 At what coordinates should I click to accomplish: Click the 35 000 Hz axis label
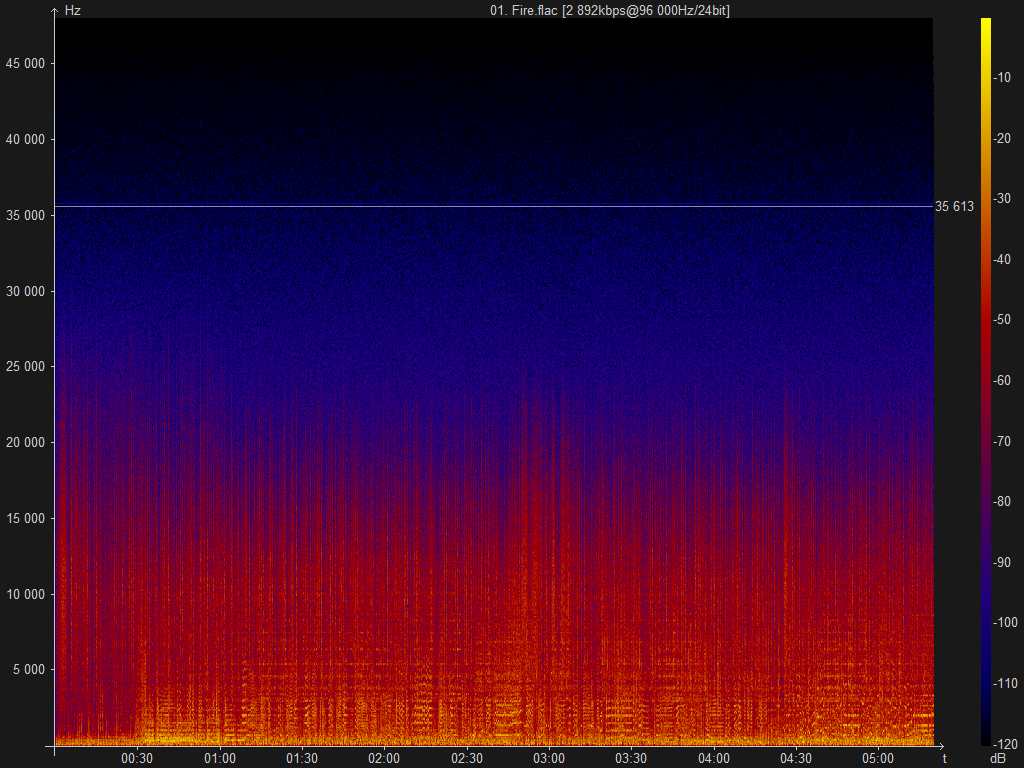click(25, 215)
